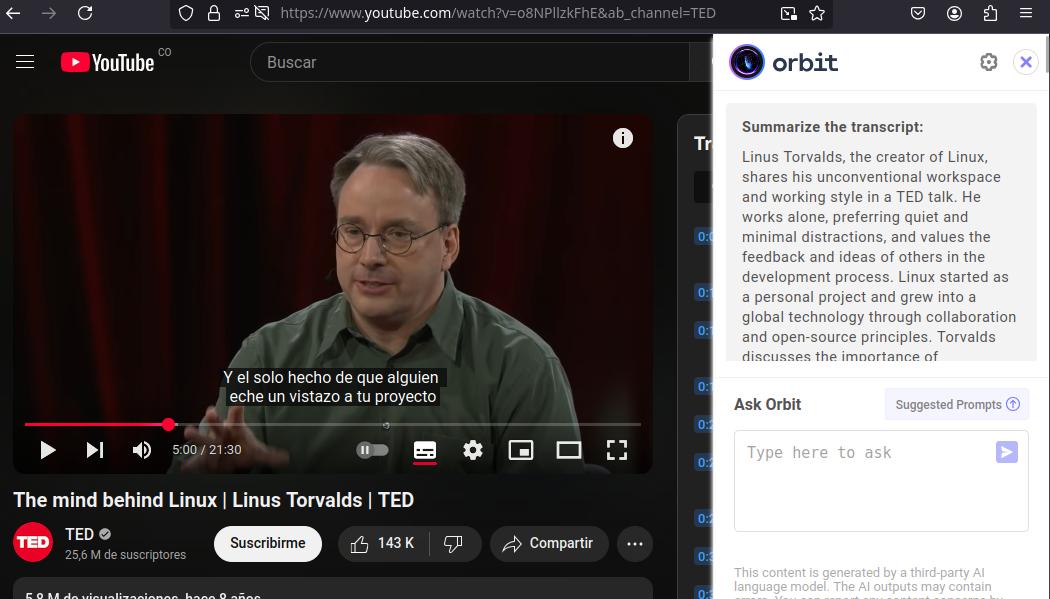Skip to the next video
The width and height of the screenshot is (1050, 599).
(95, 450)
